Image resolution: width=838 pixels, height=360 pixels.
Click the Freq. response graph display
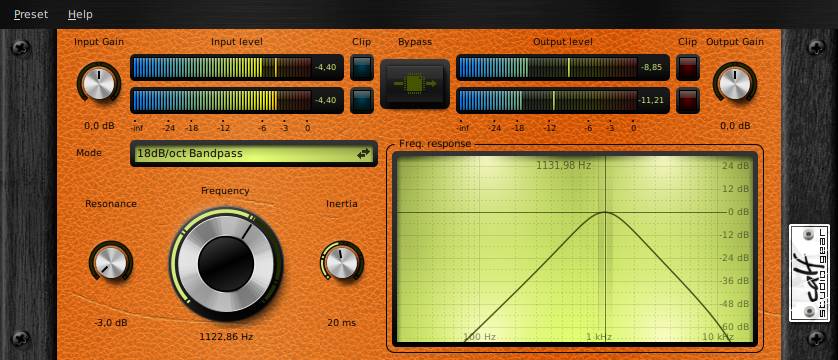pyautogui.click(x=575, y=249)
